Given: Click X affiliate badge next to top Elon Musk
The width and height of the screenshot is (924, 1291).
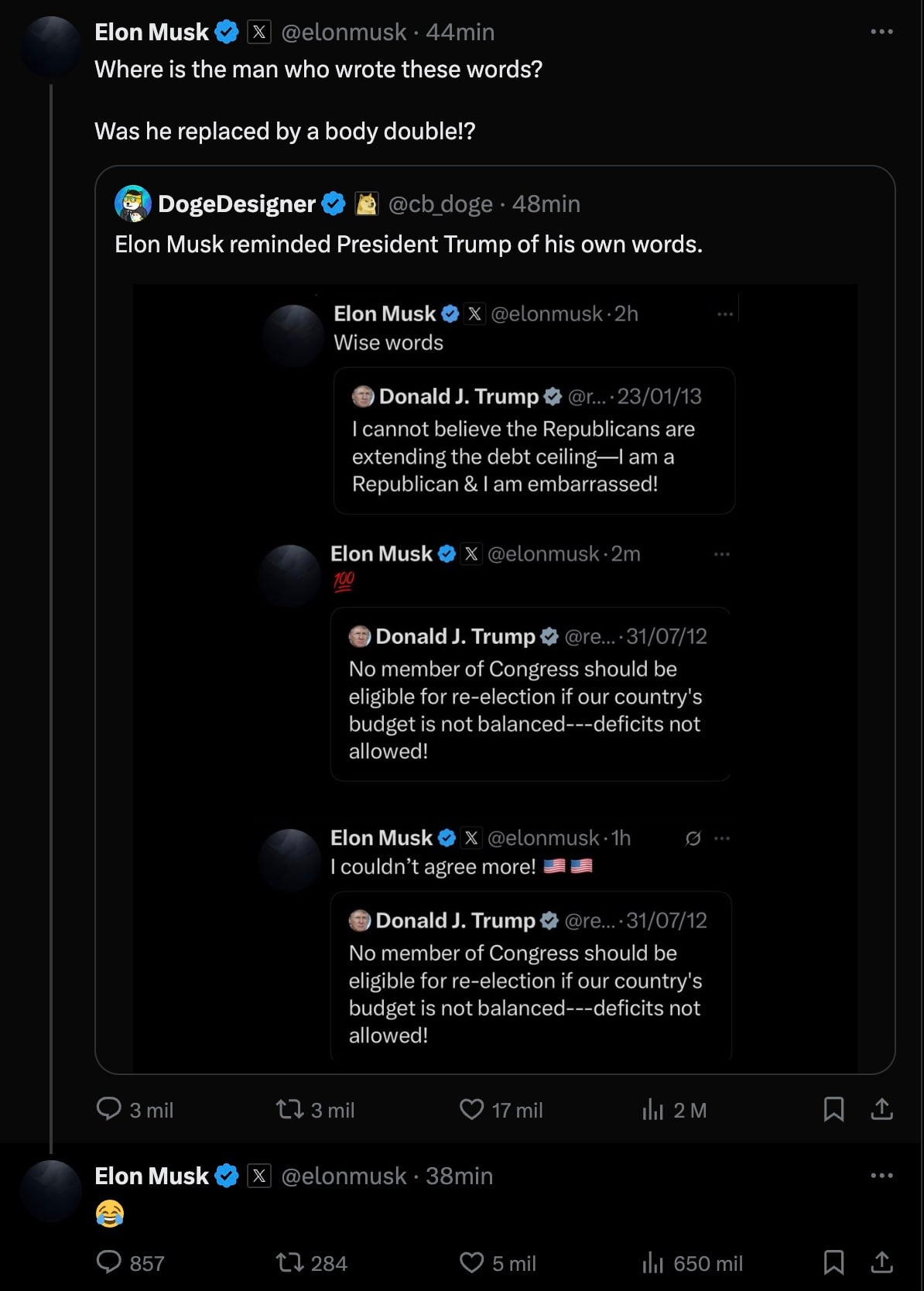Looking at the screenshot, I should (259, 32).
